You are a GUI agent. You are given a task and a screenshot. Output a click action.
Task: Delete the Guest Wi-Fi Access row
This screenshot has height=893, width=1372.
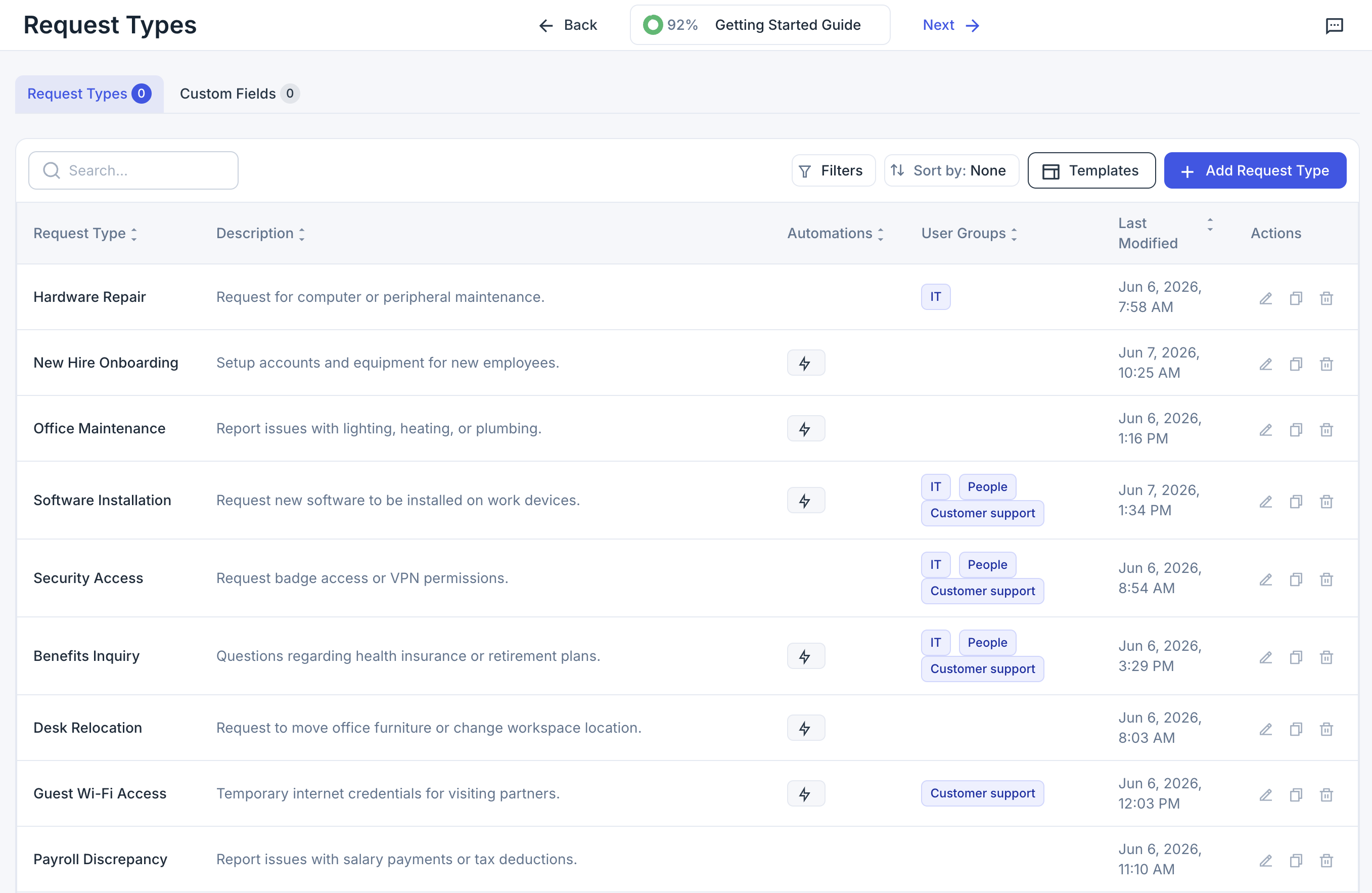tap(1327, 794)
